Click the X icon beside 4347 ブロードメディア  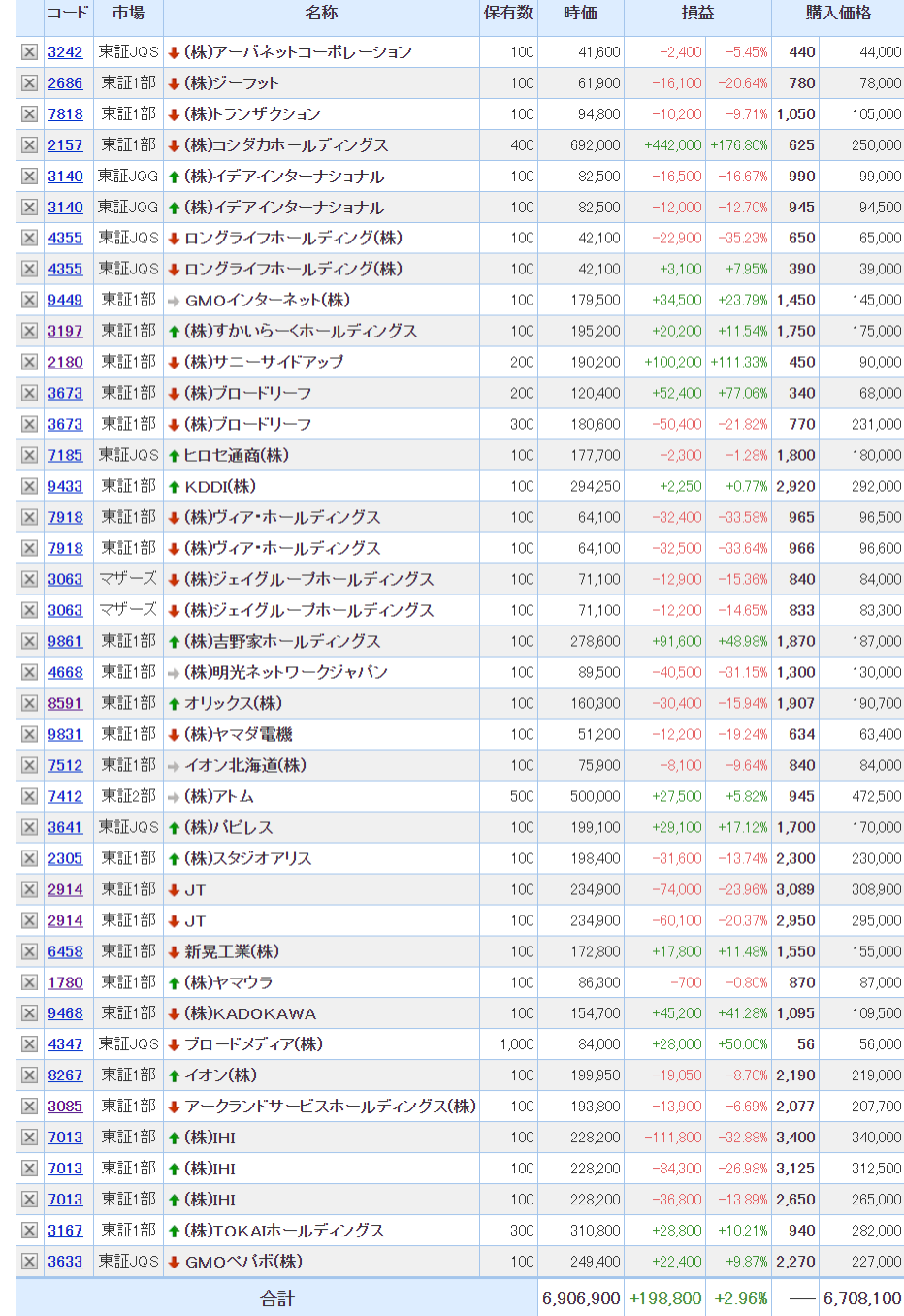[29, 1044]
